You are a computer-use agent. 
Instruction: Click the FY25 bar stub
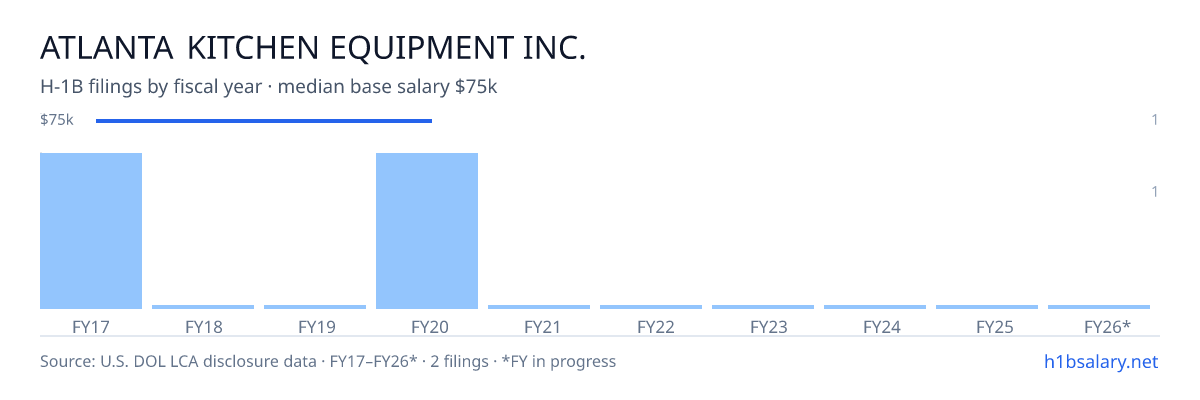pos(987,307)
